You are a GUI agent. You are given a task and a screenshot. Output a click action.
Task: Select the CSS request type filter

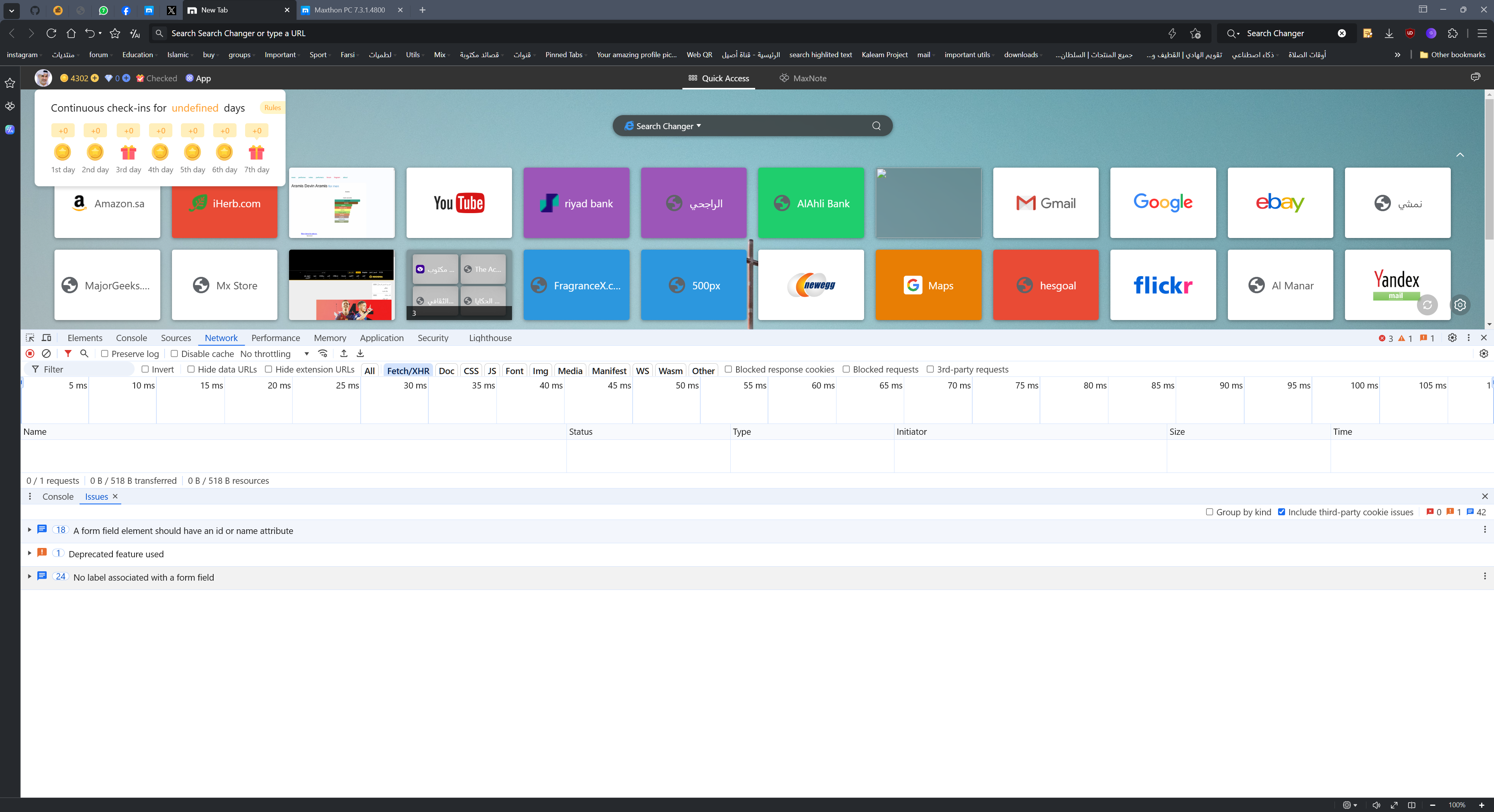(x=471, y=370)
